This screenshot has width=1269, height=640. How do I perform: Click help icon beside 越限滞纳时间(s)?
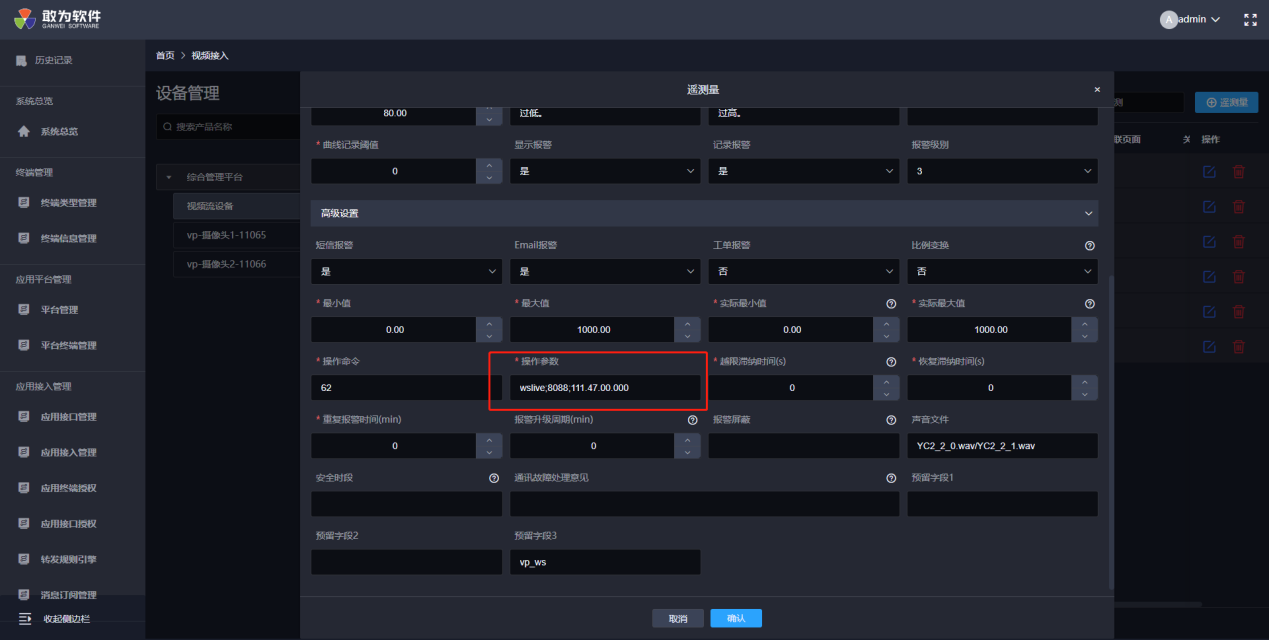coord(890,361)
